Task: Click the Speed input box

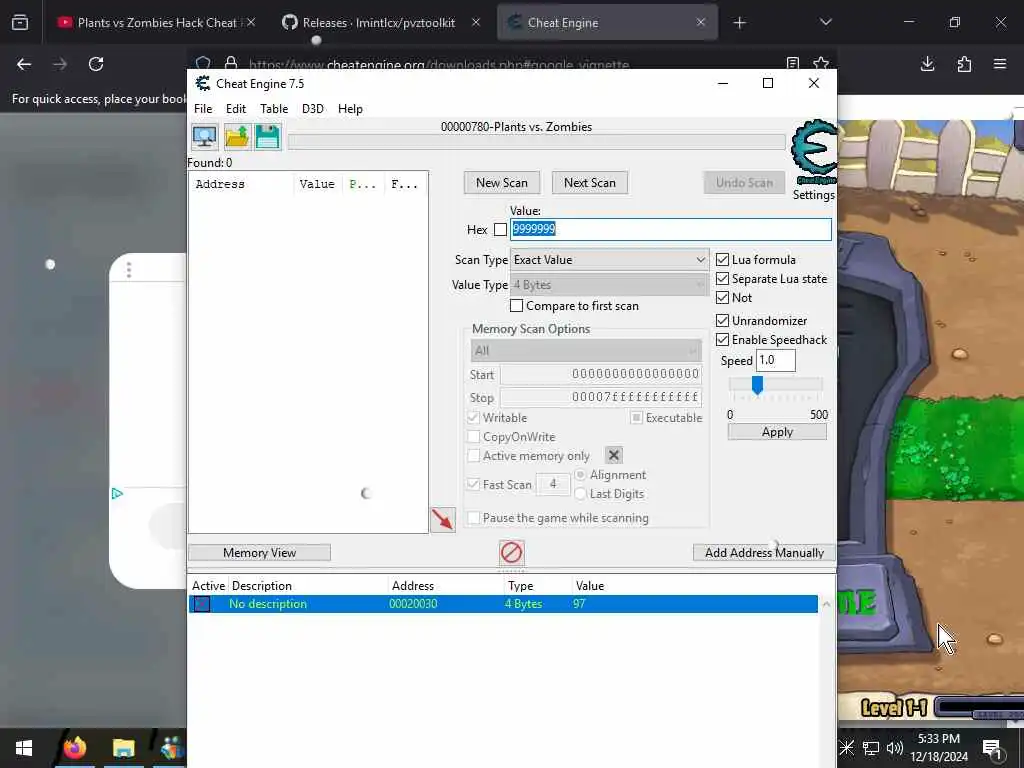Action: pyautogui.click(x=776, y=360)
